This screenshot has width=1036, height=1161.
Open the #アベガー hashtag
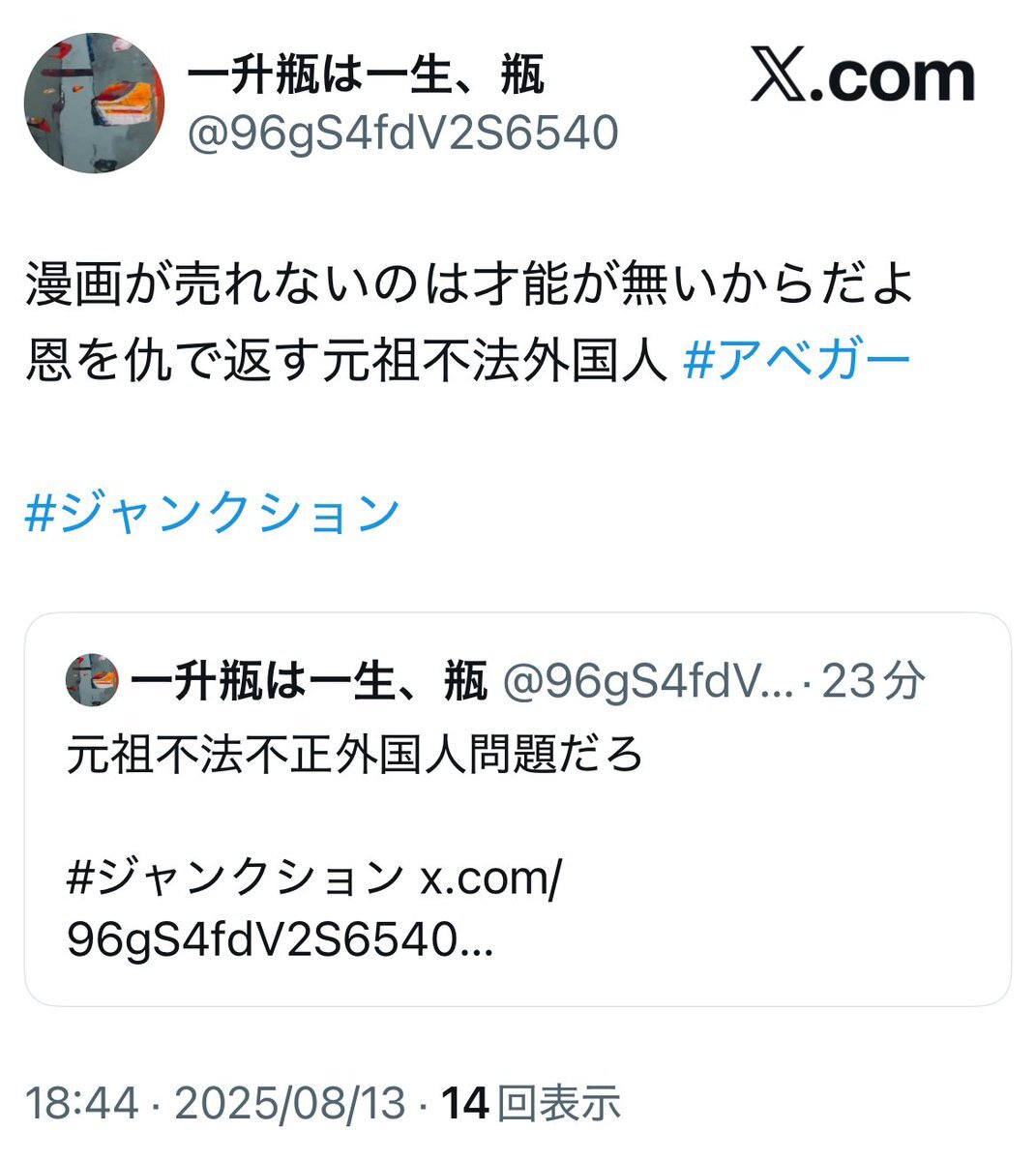coord(797,362)
